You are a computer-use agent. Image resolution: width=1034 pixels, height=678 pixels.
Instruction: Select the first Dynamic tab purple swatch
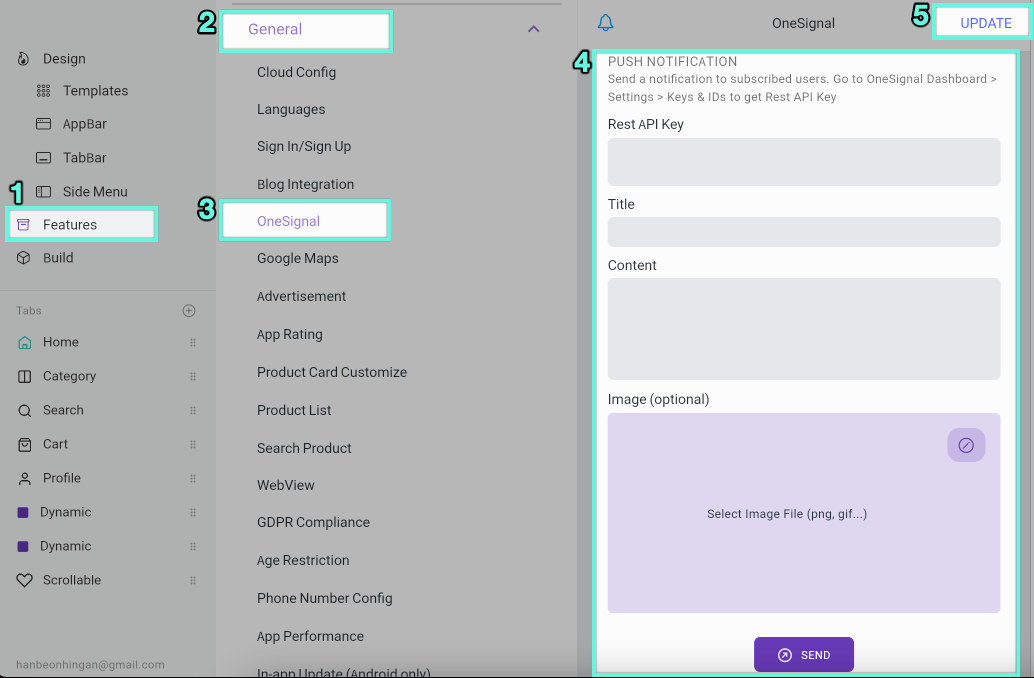(22, 512)
